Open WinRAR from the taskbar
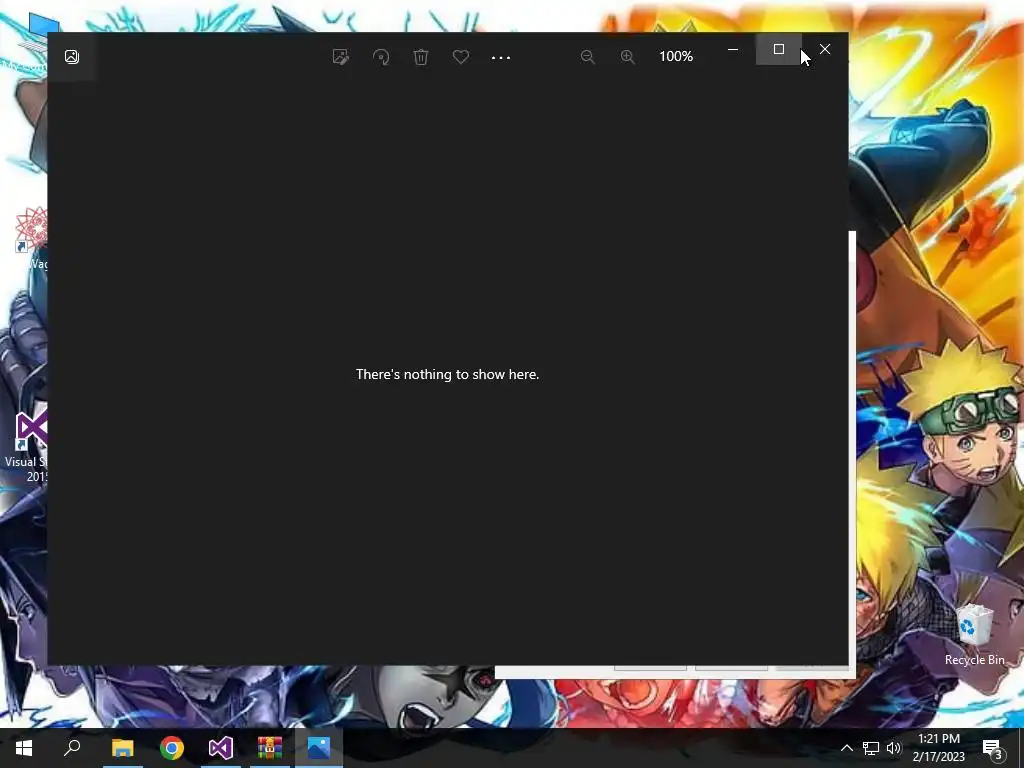 (x=270, y=748)
